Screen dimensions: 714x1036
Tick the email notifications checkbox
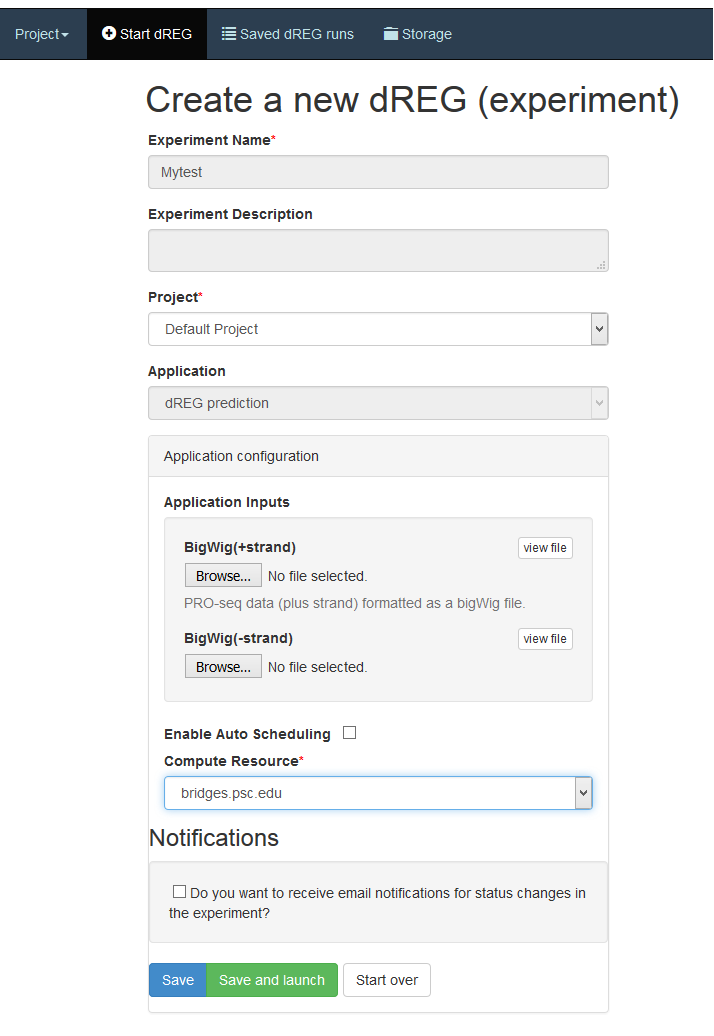click(x=179, y=891)
